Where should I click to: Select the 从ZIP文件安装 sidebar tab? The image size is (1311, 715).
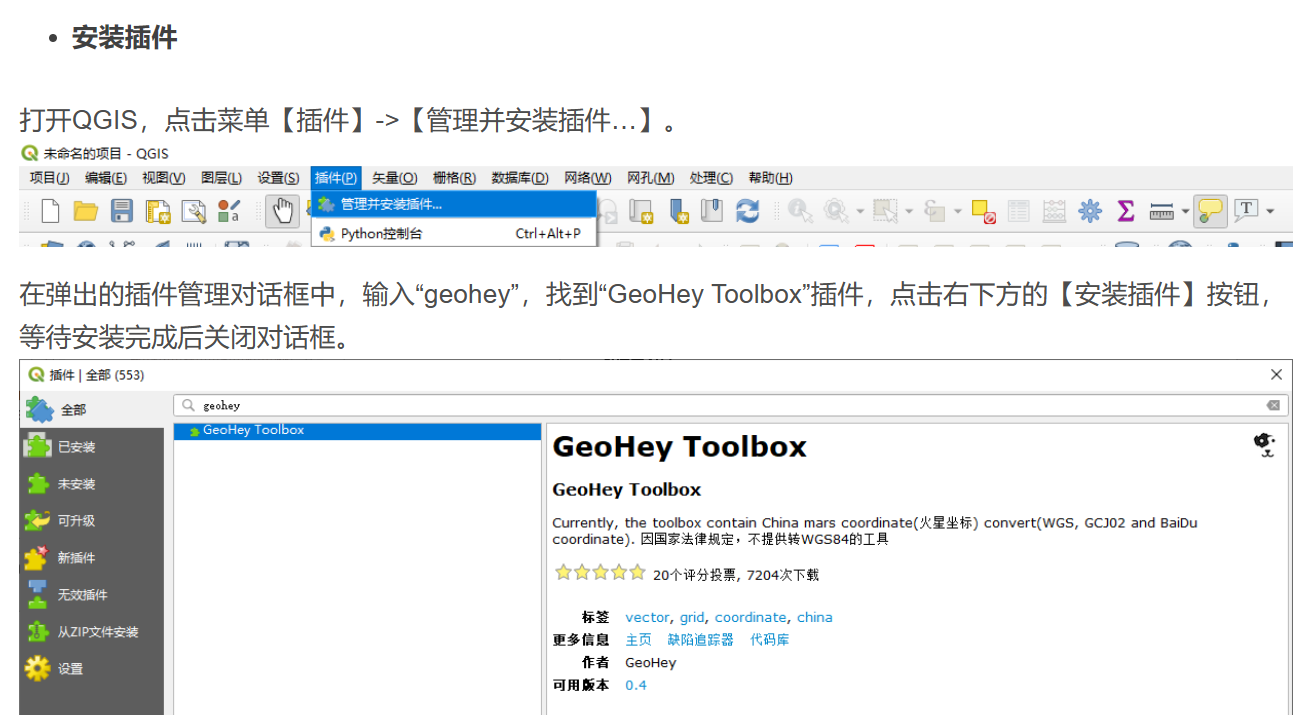[91, 632]
